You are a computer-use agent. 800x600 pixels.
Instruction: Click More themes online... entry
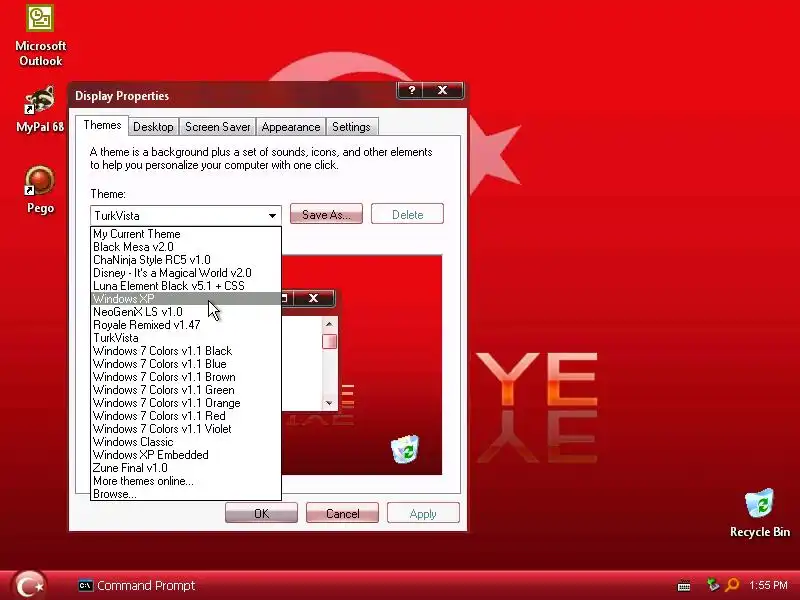[186, 481]
